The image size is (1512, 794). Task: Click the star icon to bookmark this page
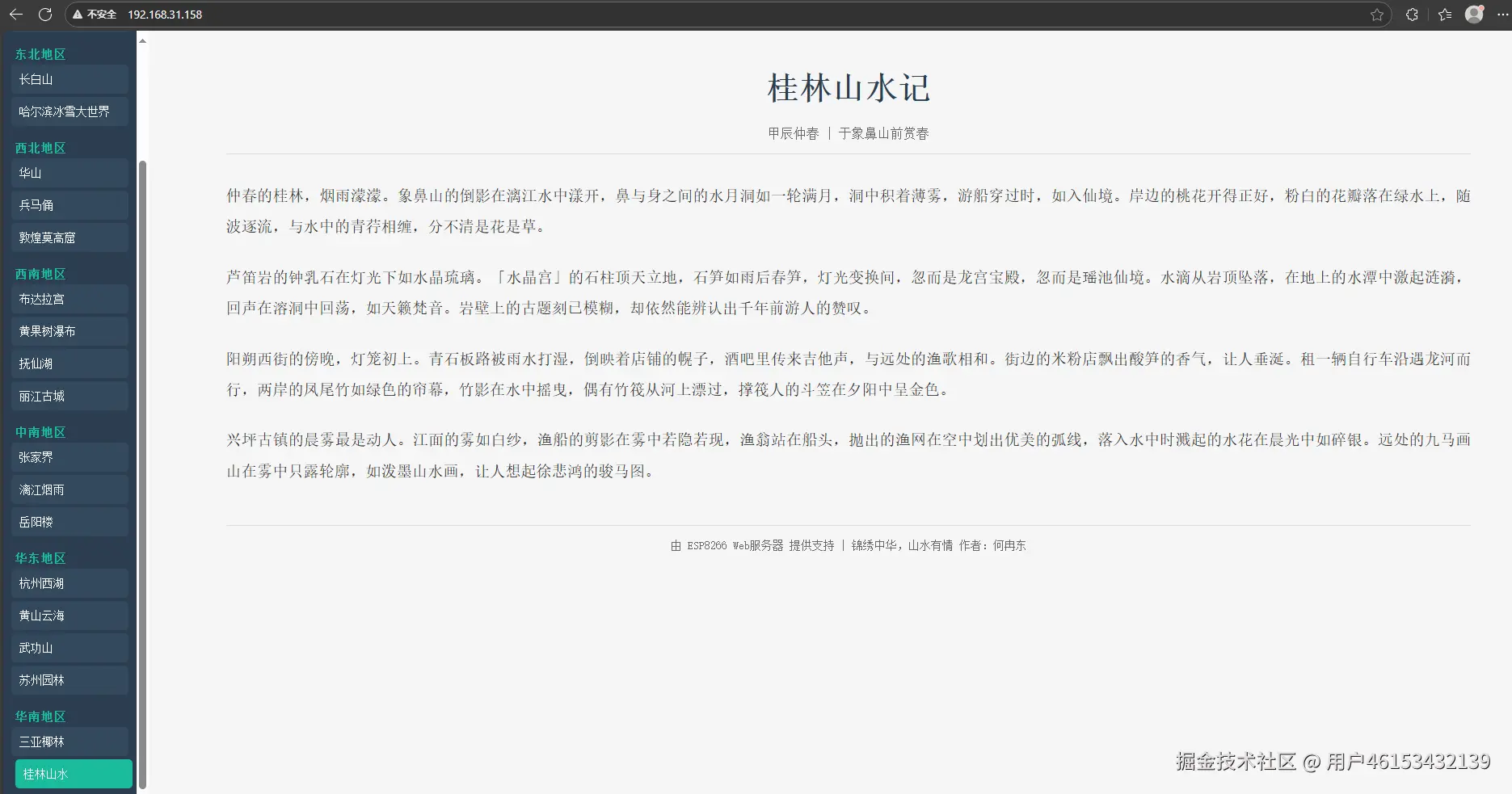pyautogui.click(x=1376, y=14)
